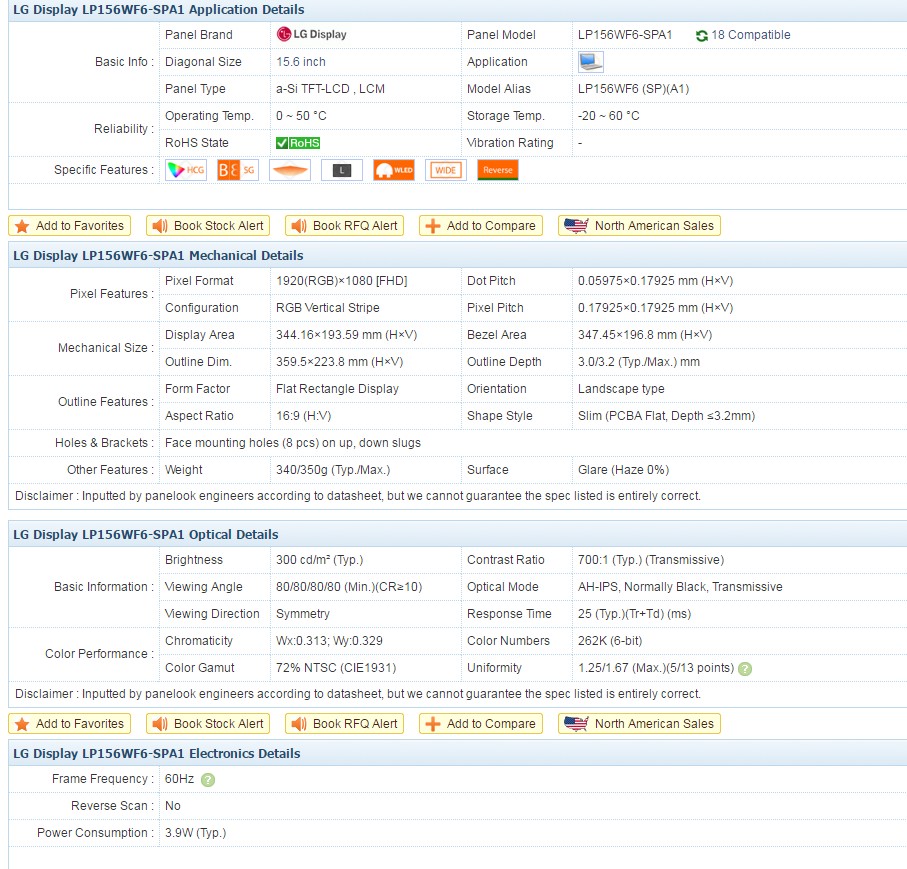Viewport: 907px width, 869px height.
Task: Click the WLED backlight feature icon
Action: [394, 170]
